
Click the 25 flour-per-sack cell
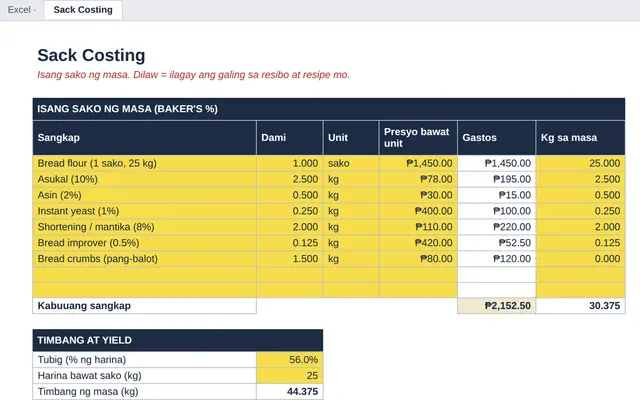[x=289, y=376]
